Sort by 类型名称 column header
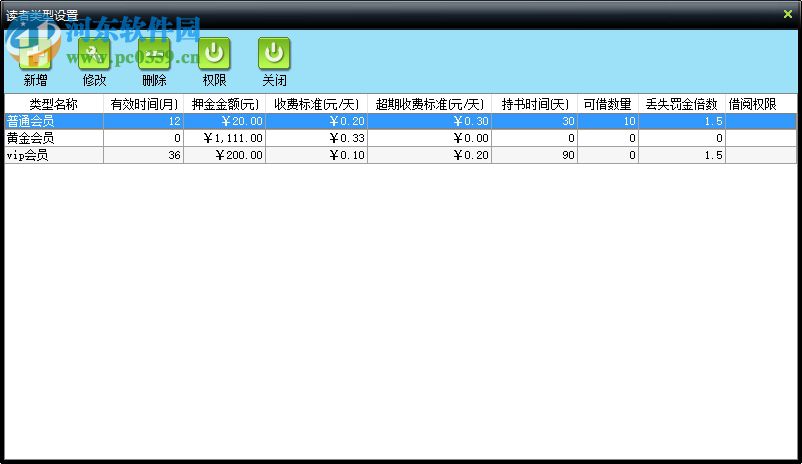This screenshot has width=802, height=464. pos(54,104)
